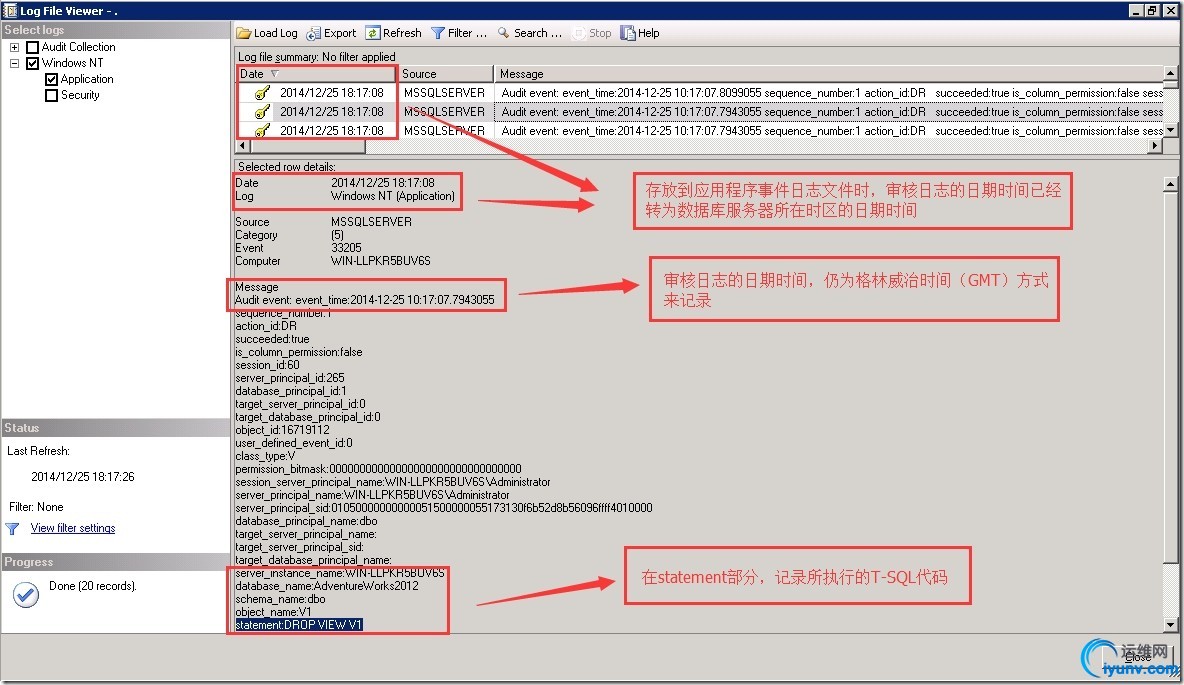Click the Filter funnel icon in toolbar
This screenshot has width=1184, height=685.
(437, 33)
